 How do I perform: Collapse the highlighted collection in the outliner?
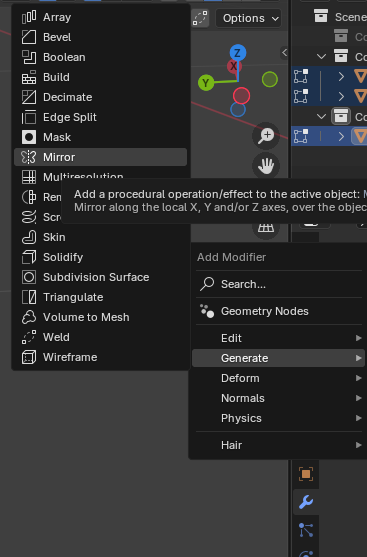point(321,116)
